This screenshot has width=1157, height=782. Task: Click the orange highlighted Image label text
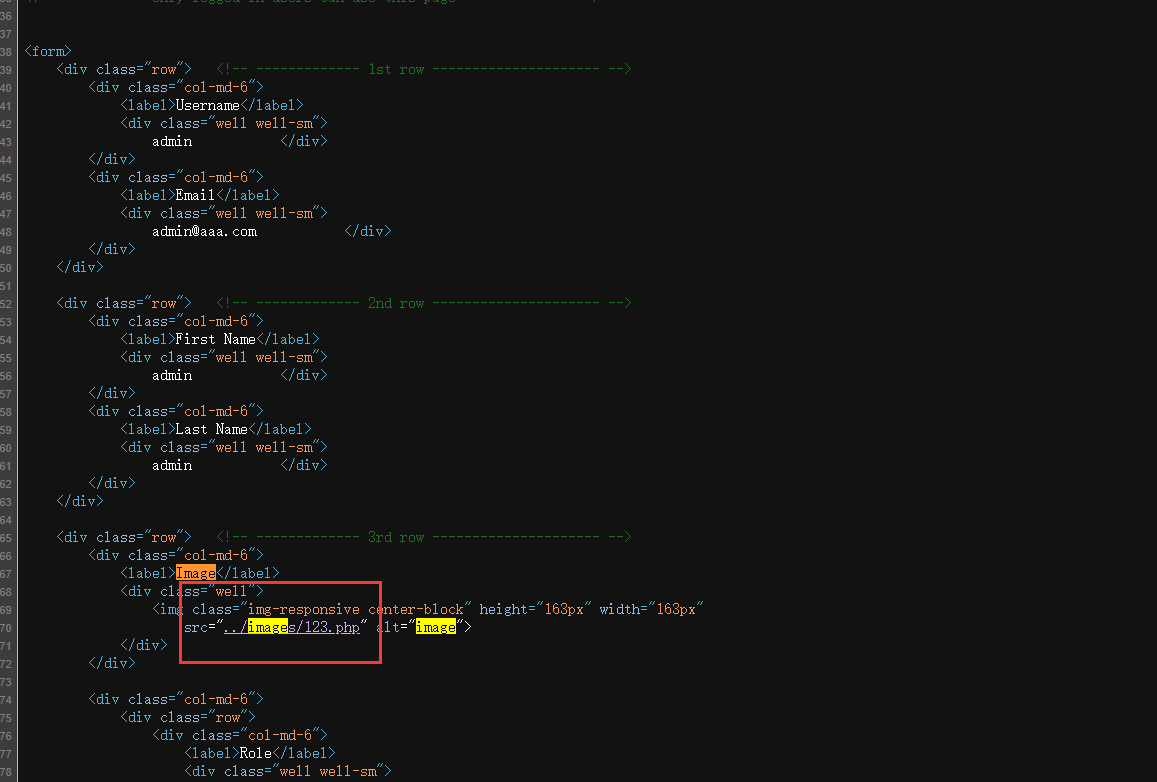point(195,573)
